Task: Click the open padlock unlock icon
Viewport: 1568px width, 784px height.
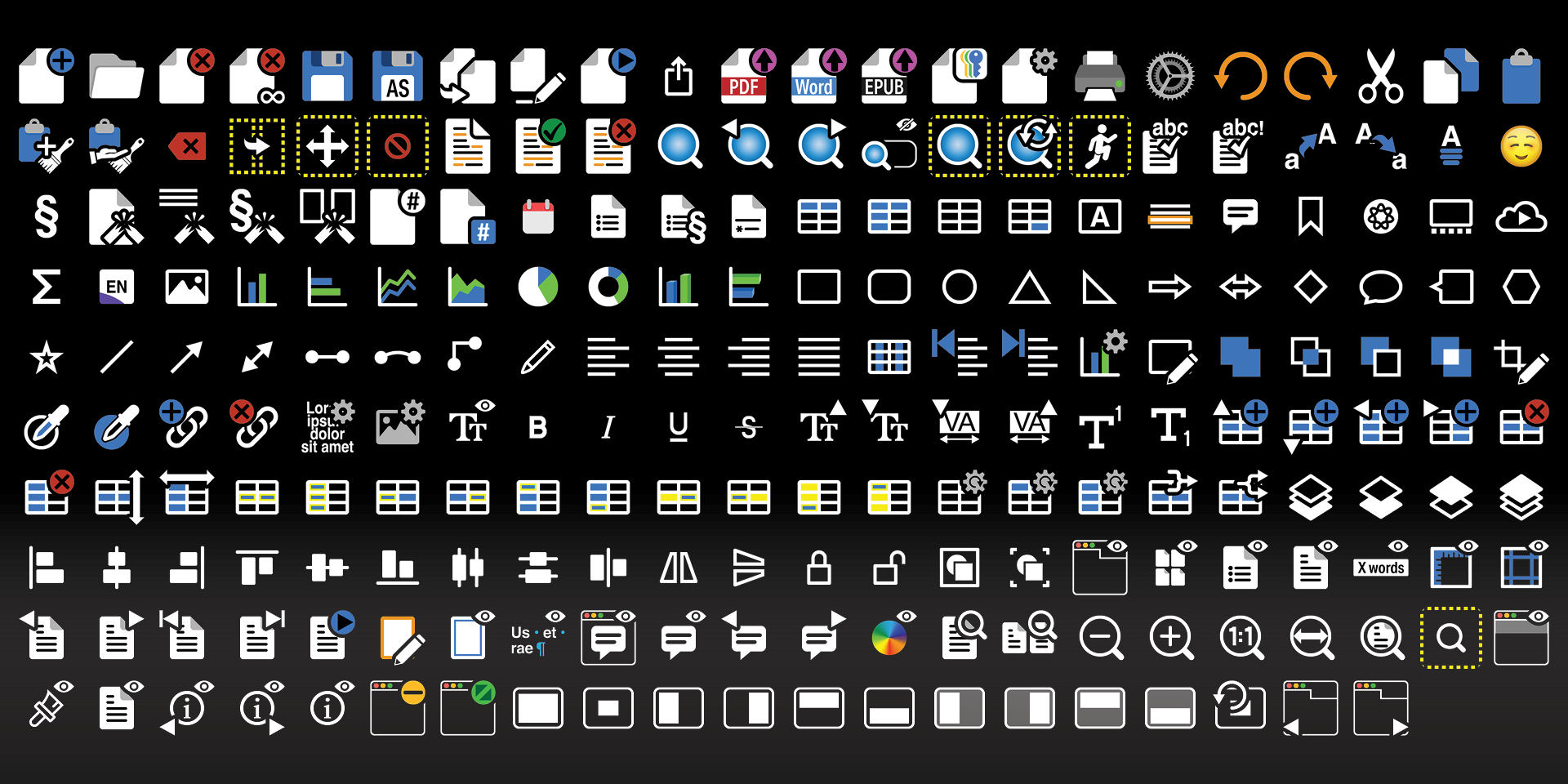Action: point(889,568)
